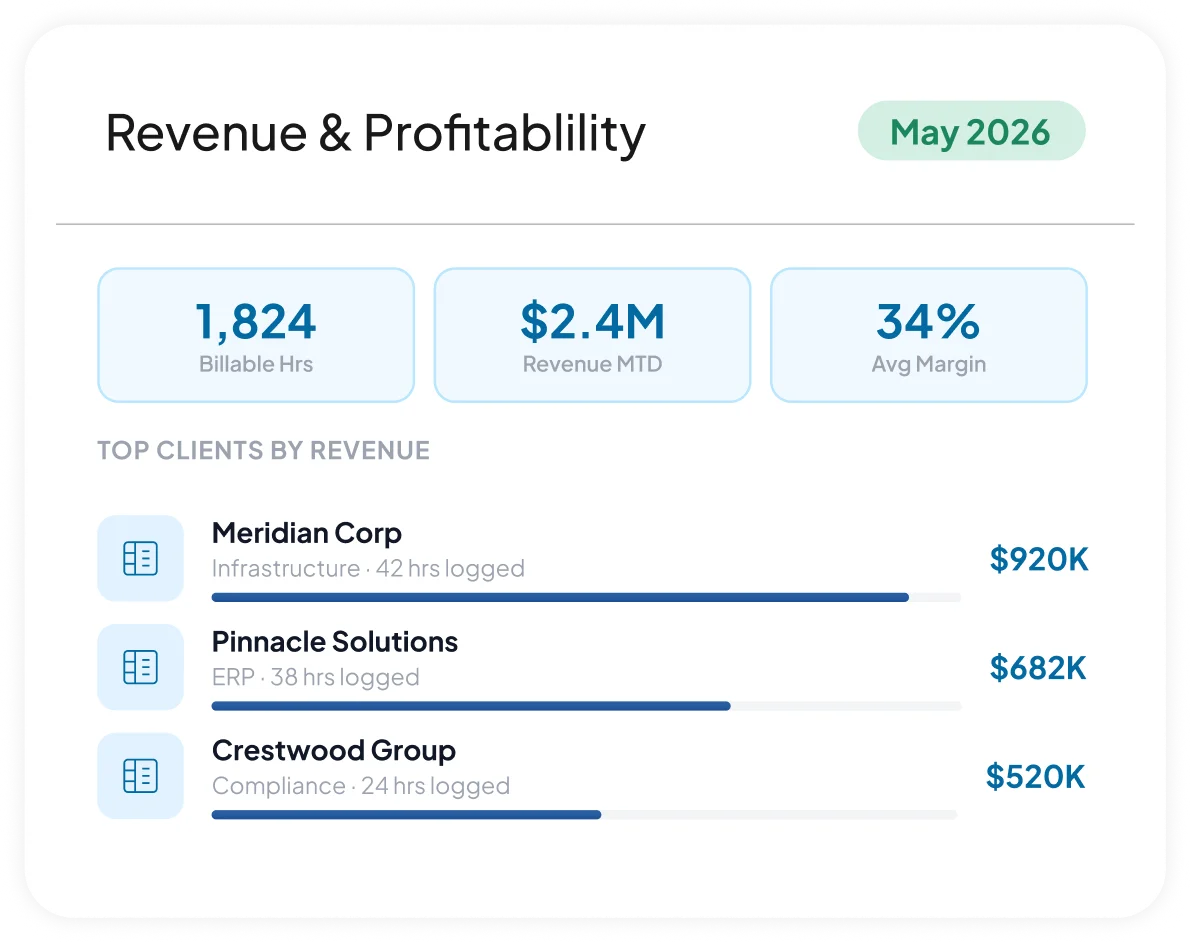Click the Pinnacle Solutions ledger icon
Image resolution: width=1191 pixels, height=943 pixels.
click(x=141, y=667)
